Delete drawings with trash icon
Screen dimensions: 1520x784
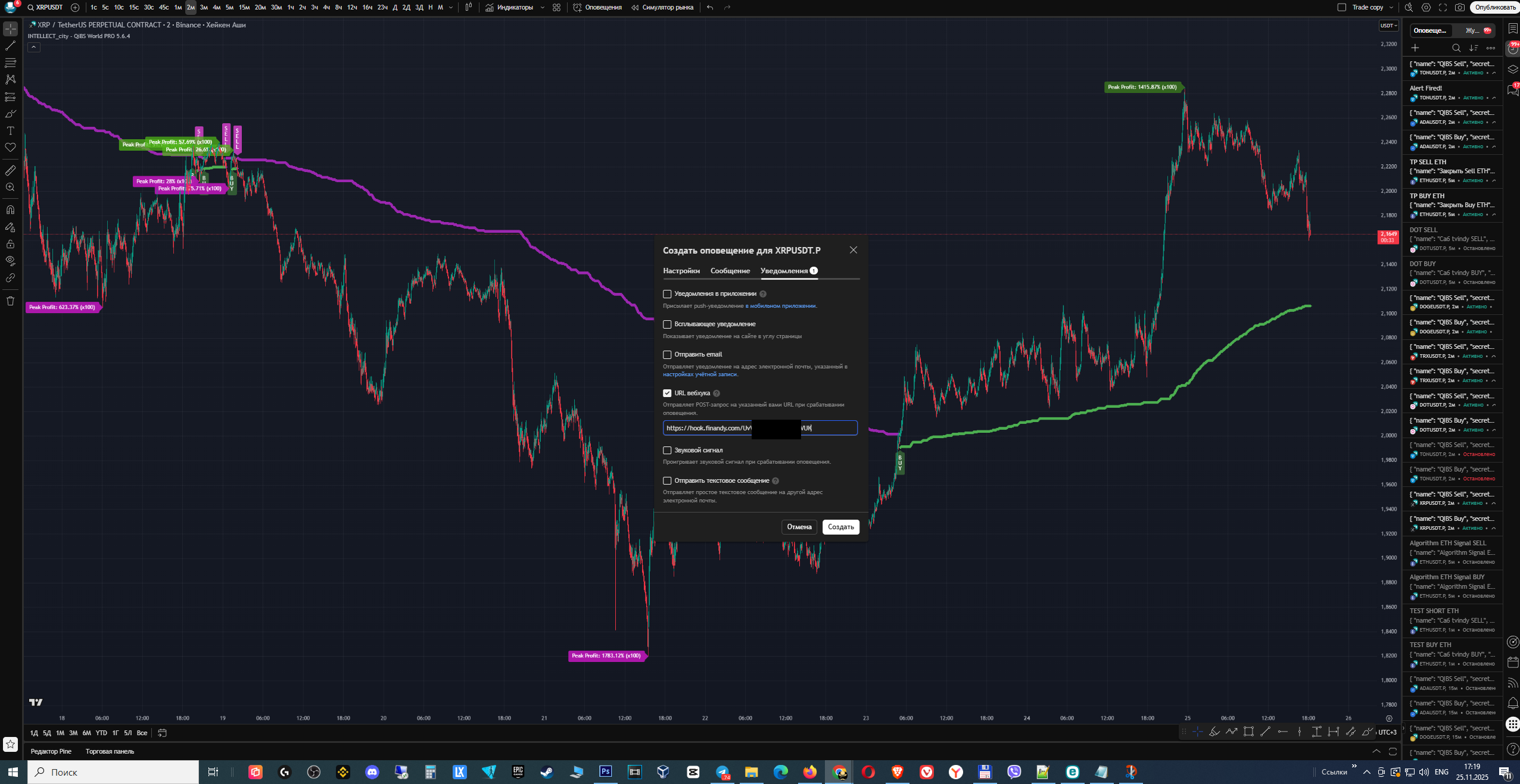(x=10, y=301)
